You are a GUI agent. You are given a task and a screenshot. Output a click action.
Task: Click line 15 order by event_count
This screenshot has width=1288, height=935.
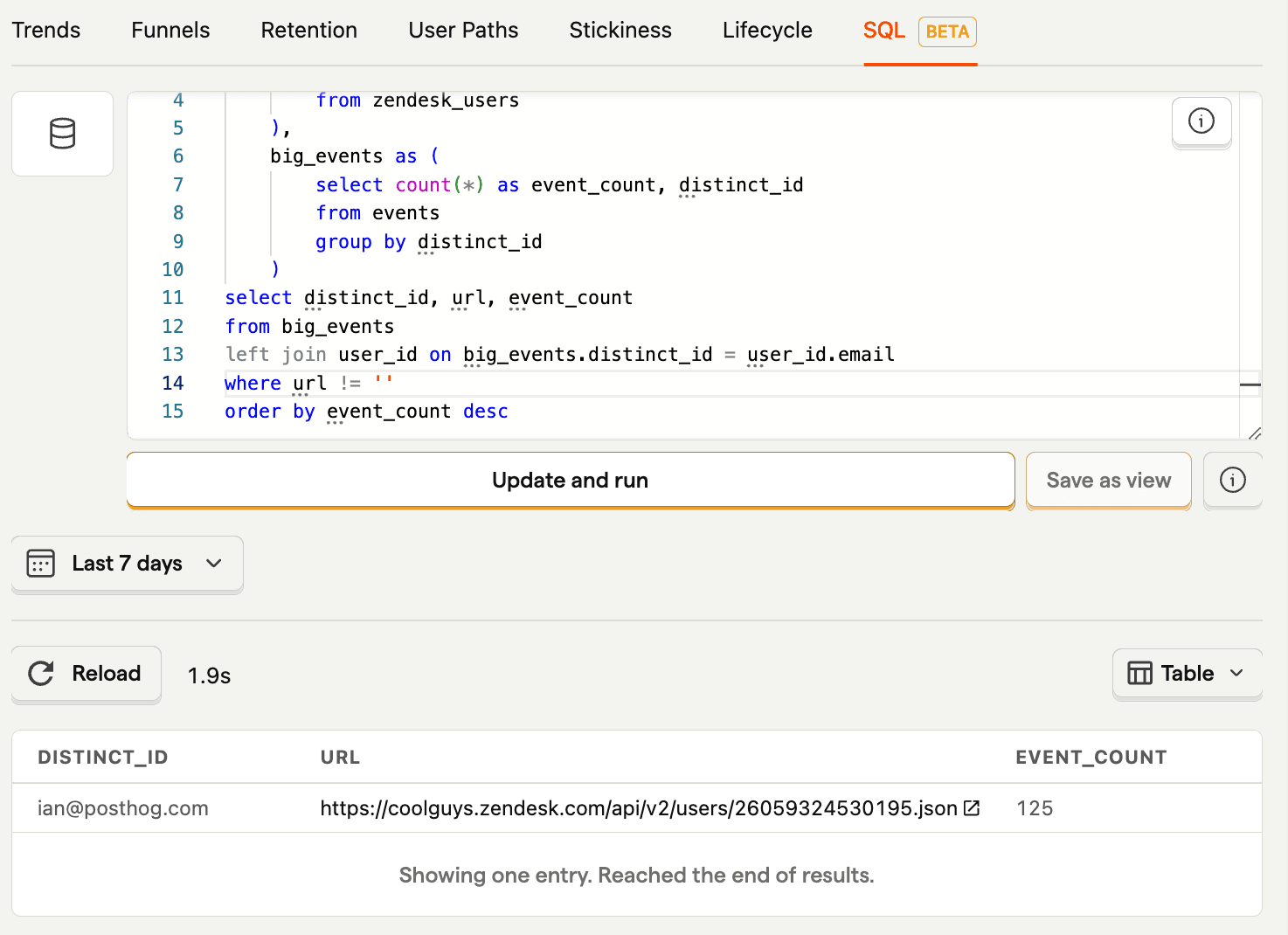coord(366,412)
